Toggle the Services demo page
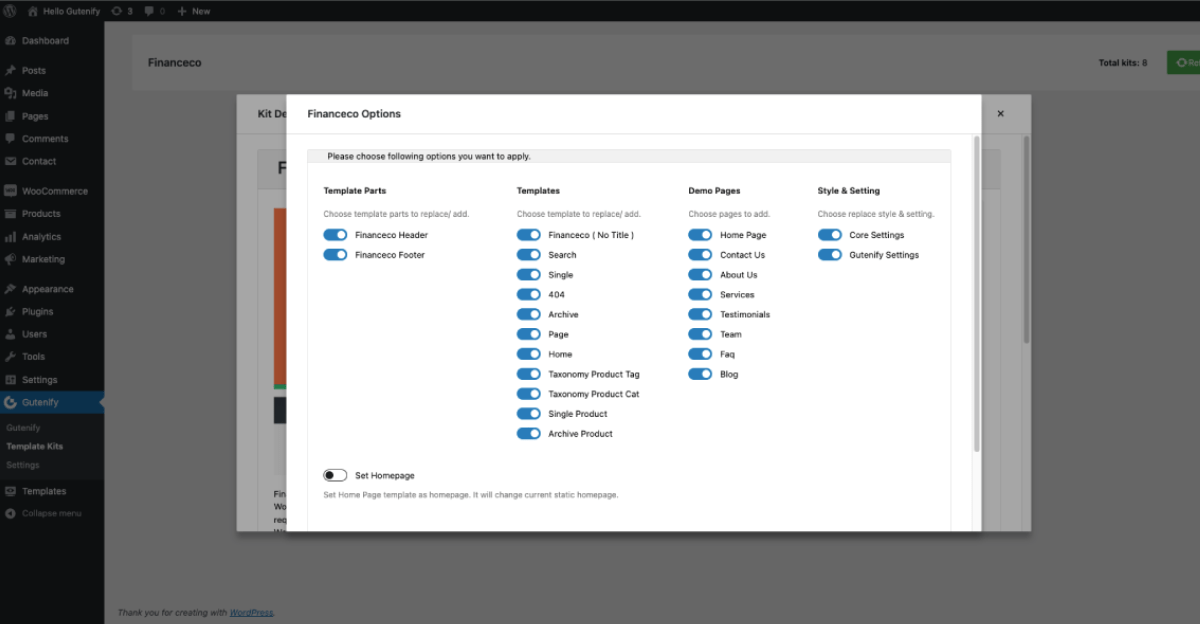This screenshot has height=624, width=1200. (700, 295)
